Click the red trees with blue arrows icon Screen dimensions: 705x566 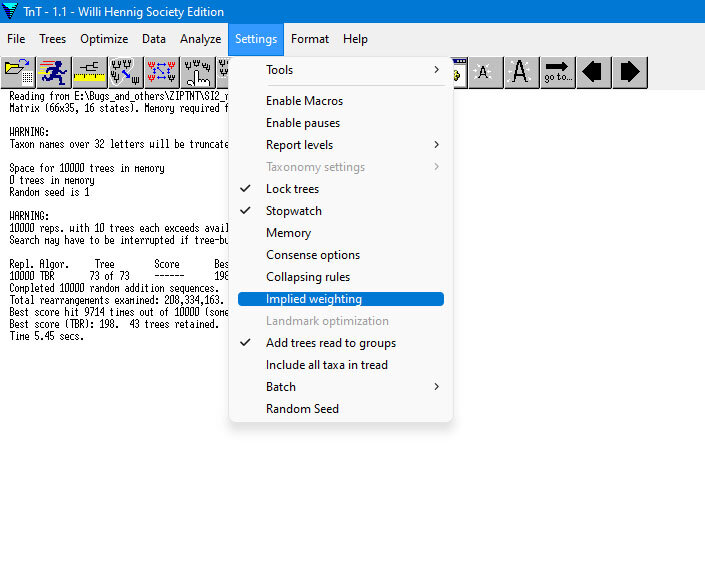162,72
